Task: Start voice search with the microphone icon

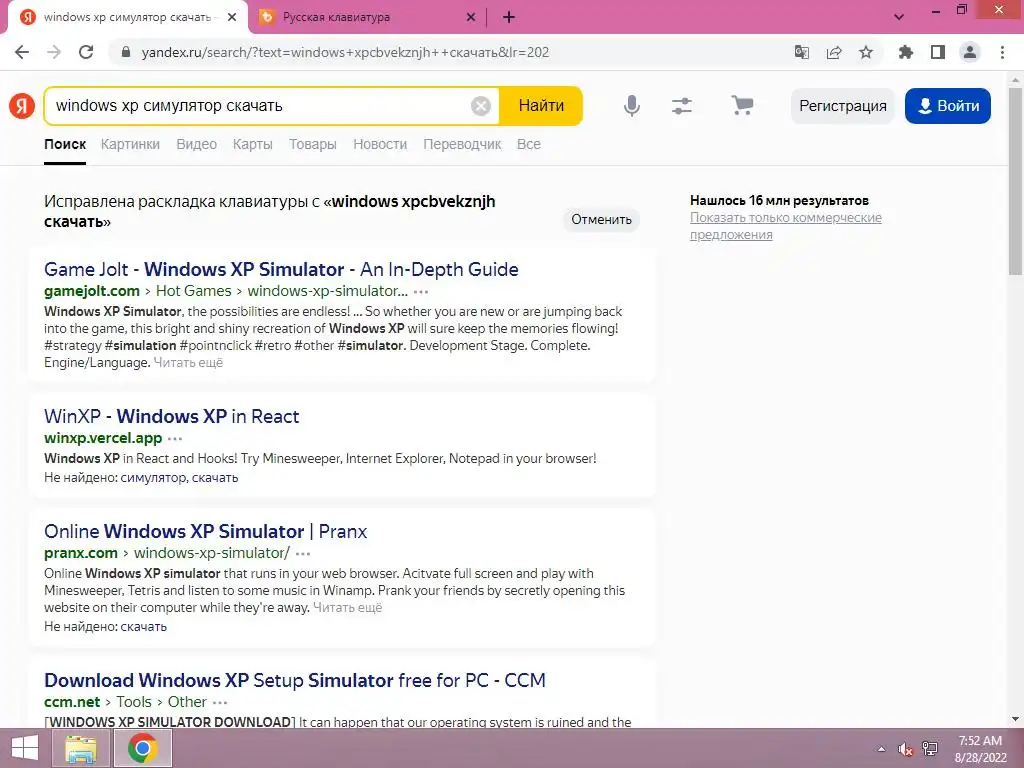Action: click(632, 106)
